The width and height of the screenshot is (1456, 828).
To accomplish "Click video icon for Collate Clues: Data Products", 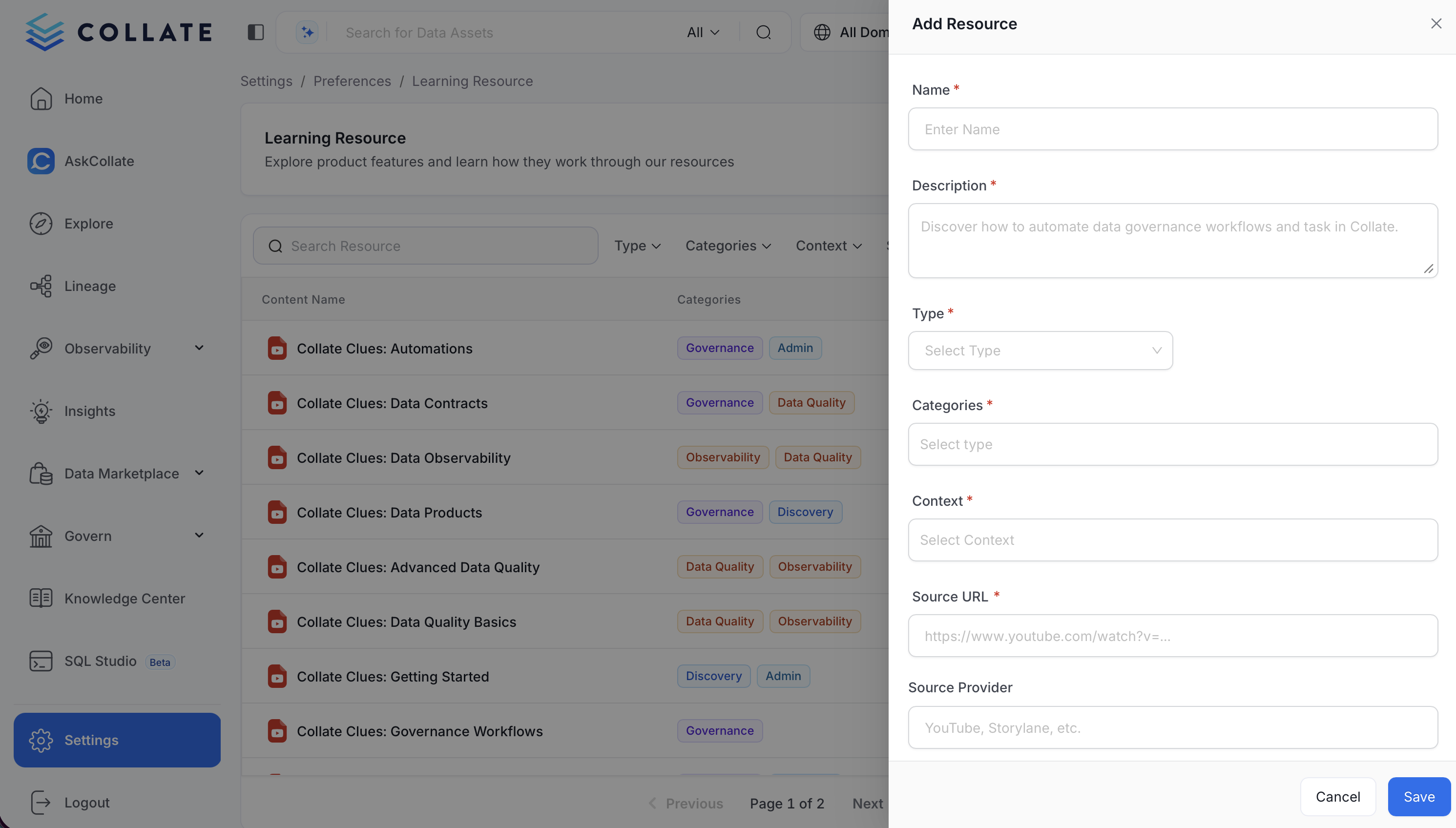I will pyautogui.click(x=277, y=513).
